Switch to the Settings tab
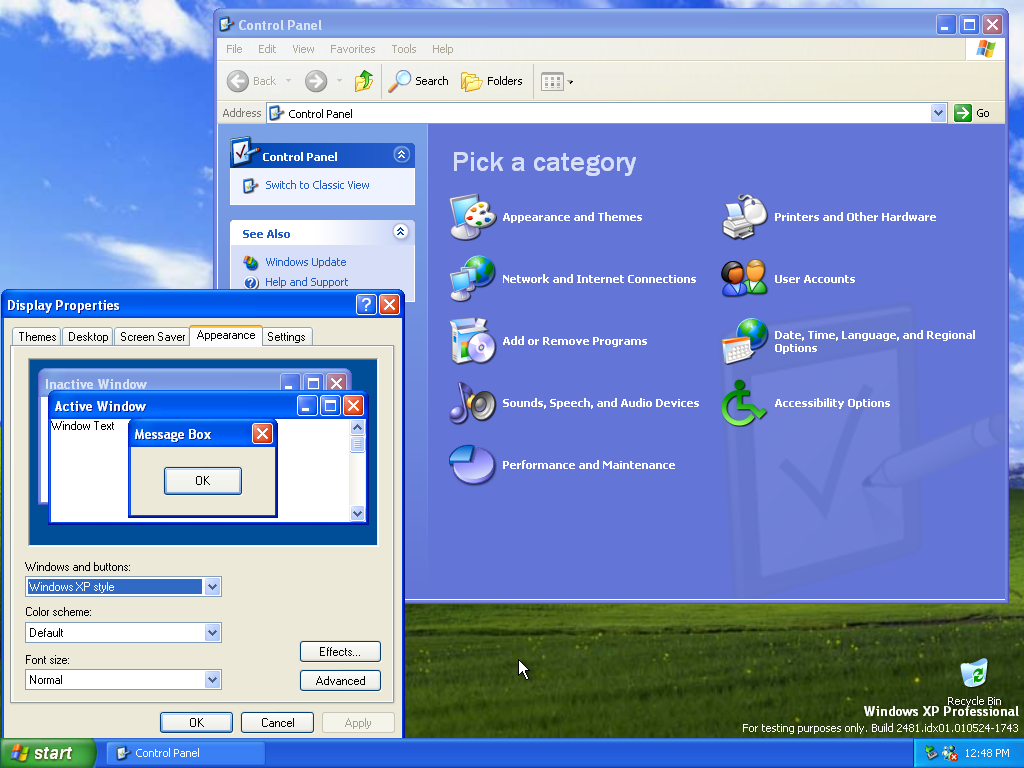Viewport: 1024px width, 768px height. [x=286, y=337]
